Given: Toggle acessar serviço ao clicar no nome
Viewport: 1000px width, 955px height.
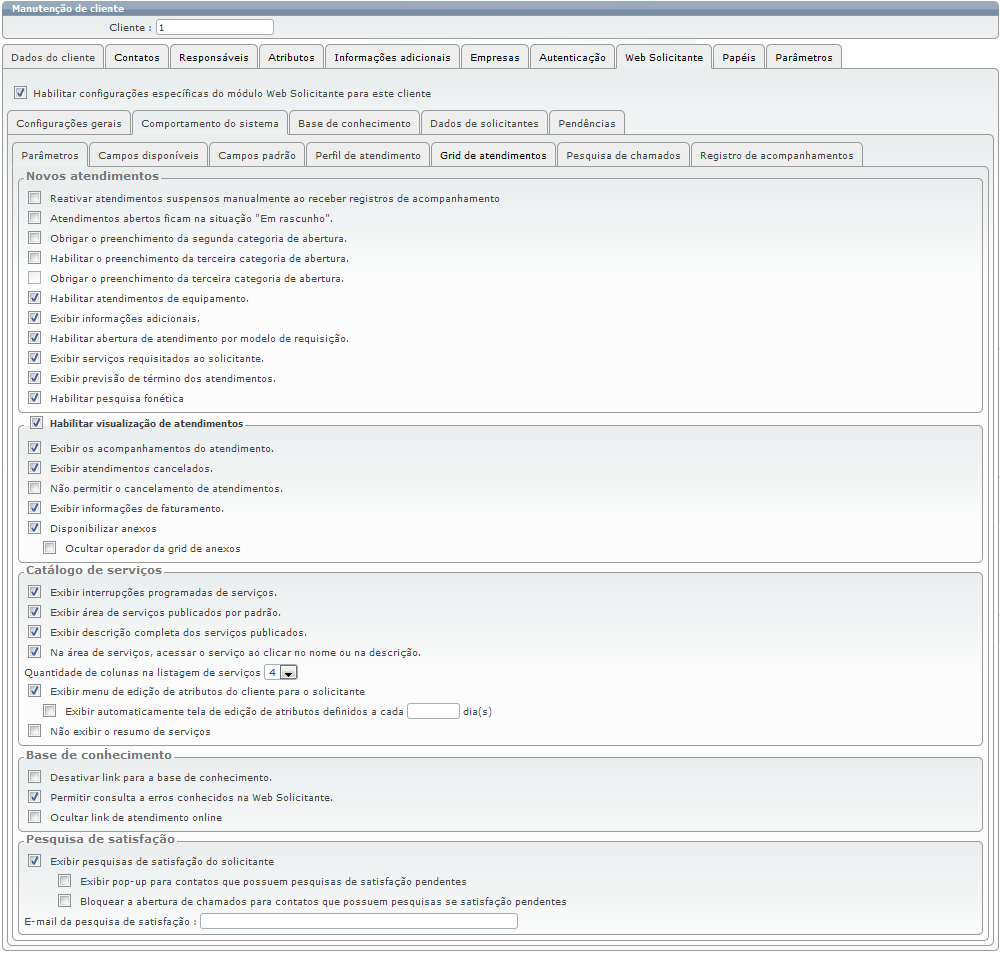Looking at the screenshot, I should pos(34,652).
